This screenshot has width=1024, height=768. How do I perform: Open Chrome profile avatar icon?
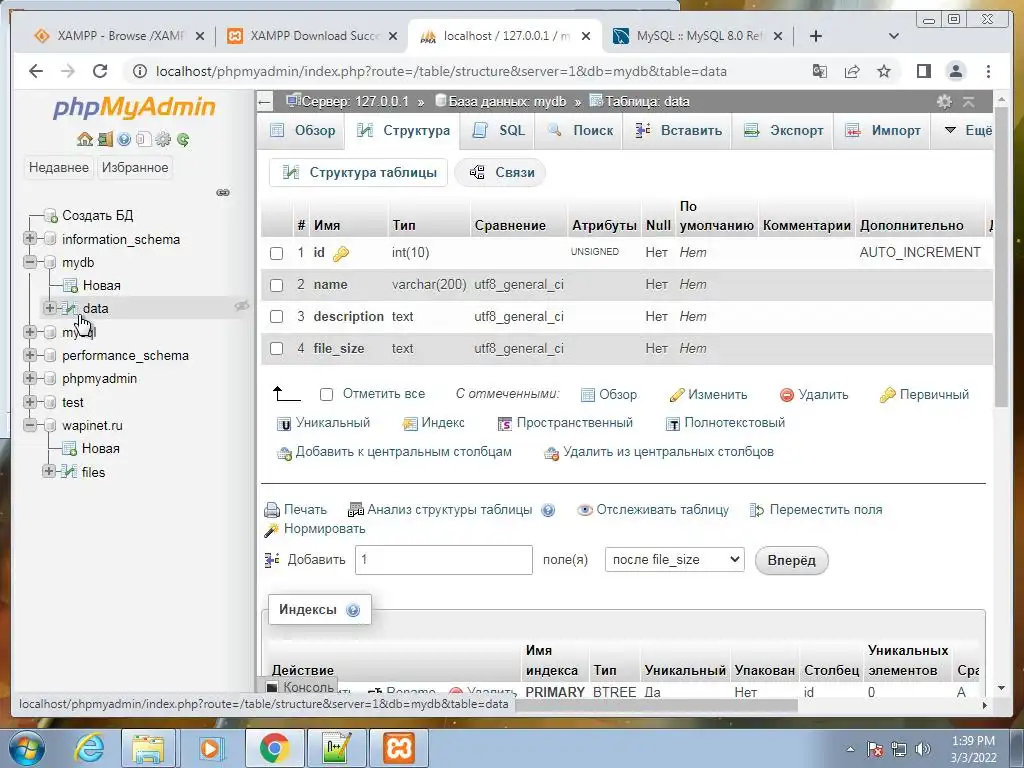tap(955, 71)
